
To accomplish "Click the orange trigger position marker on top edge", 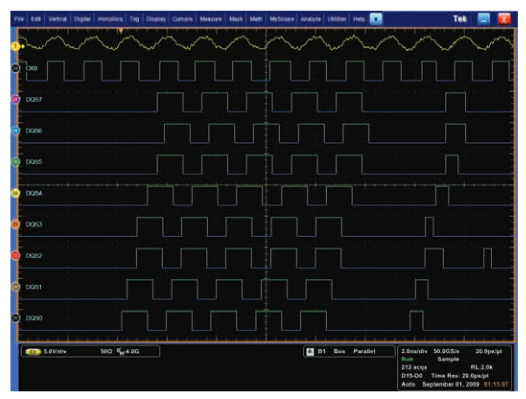I will 121,31.
